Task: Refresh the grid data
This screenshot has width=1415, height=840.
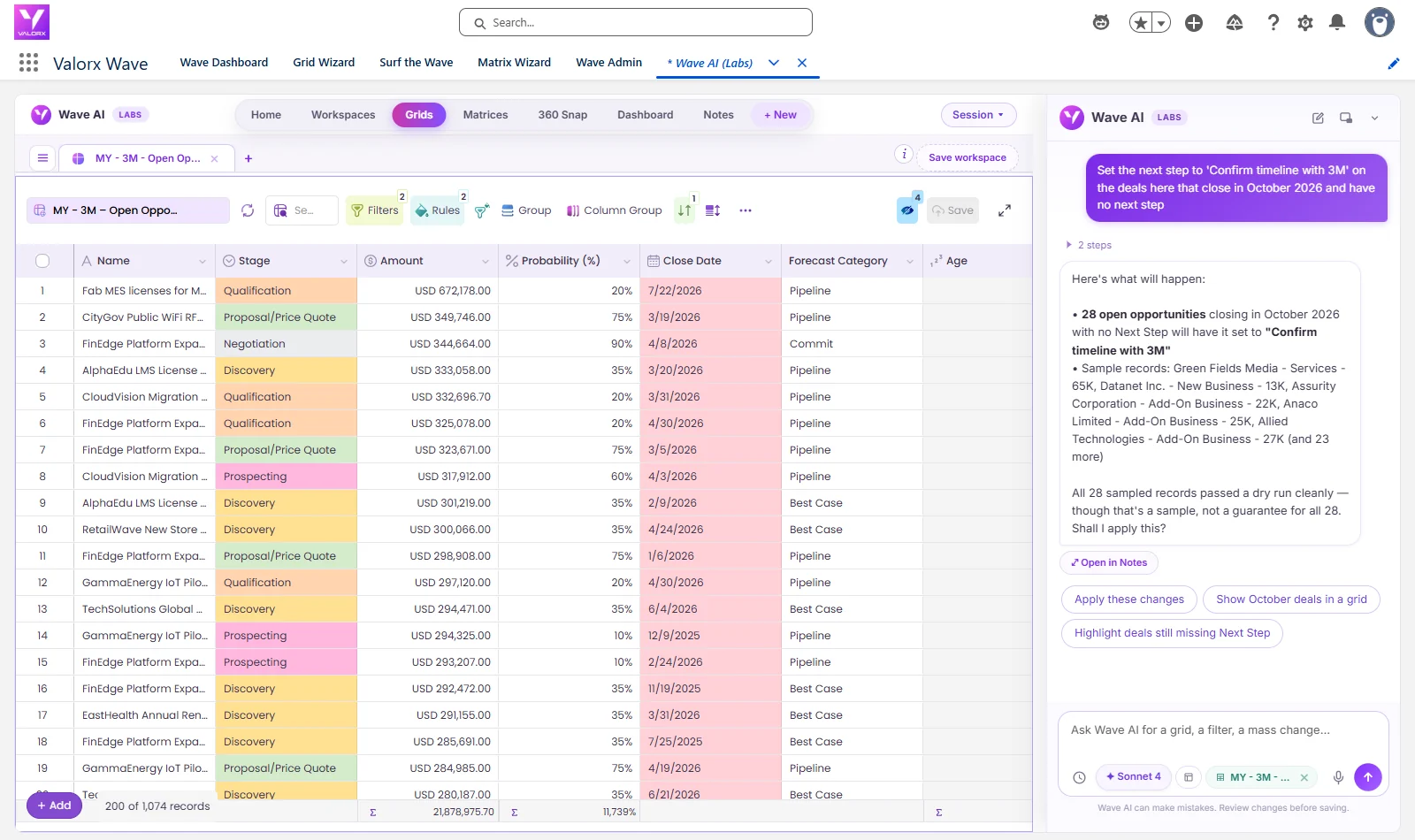Action: tap(248, 210)
